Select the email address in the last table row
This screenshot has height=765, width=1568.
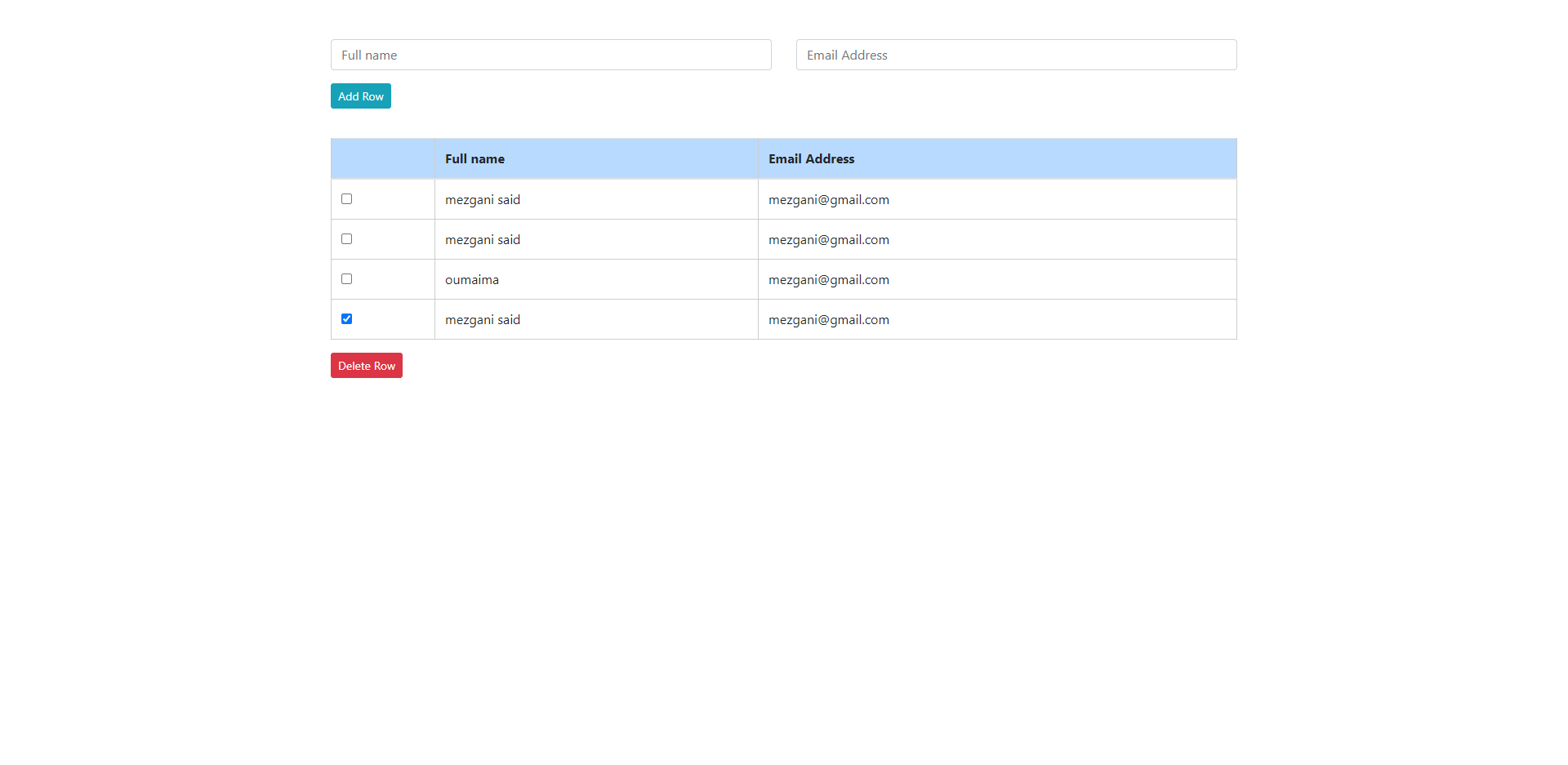[828, 320]
